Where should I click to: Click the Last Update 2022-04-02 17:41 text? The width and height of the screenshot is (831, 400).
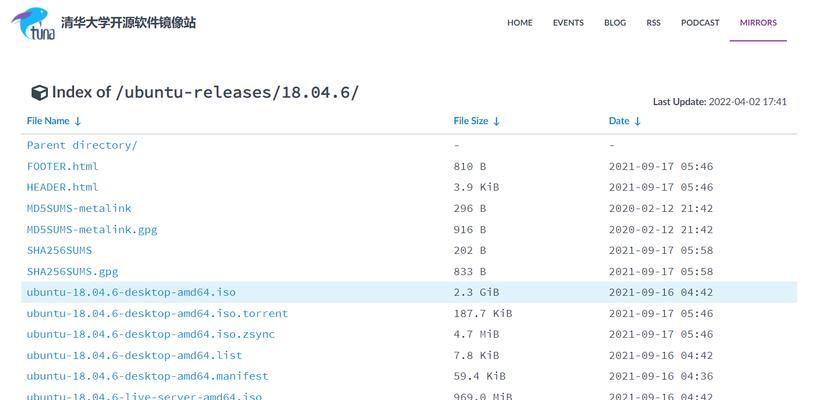click(720, 102)
